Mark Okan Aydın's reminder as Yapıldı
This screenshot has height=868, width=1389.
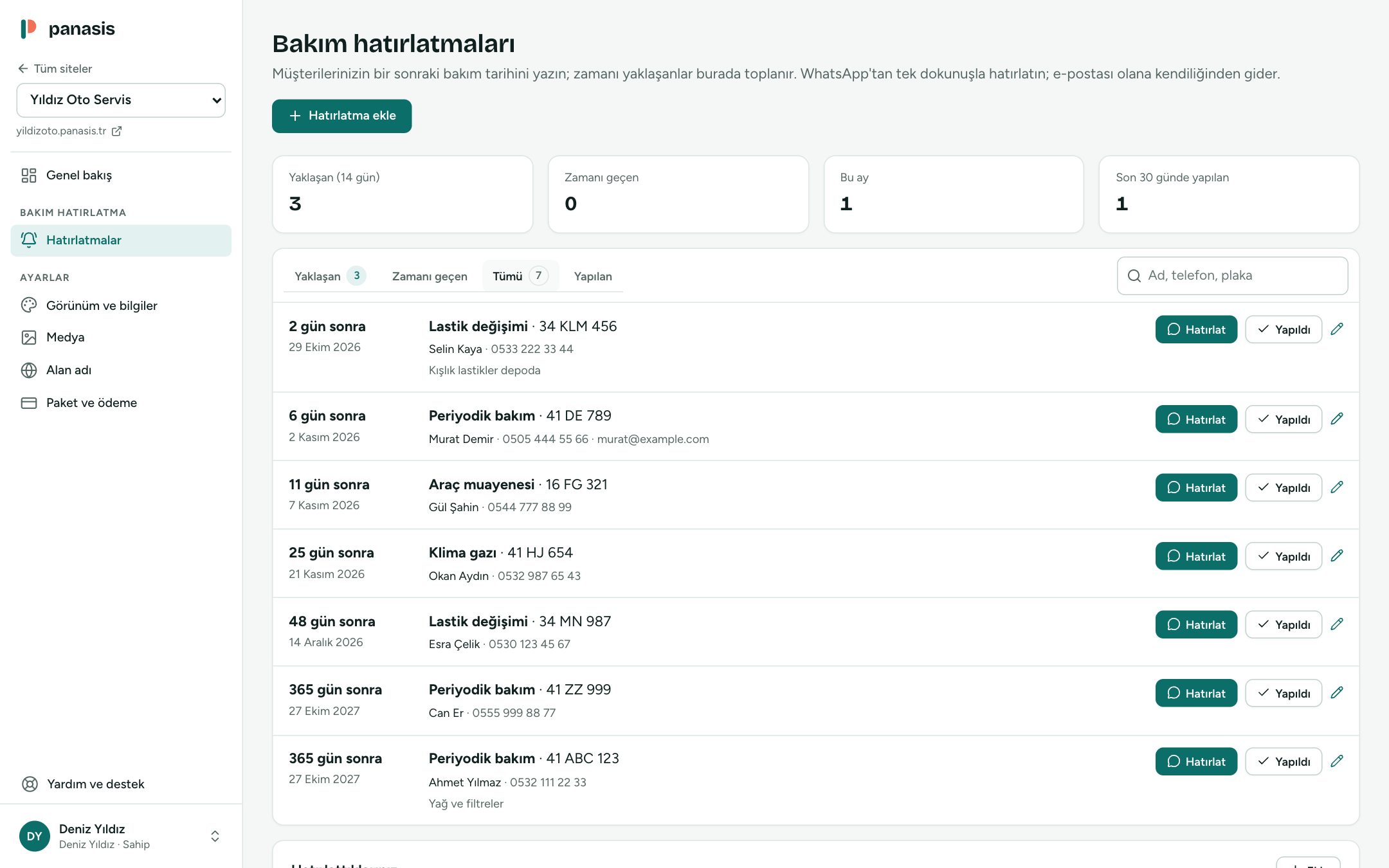tap(1284, 556)
